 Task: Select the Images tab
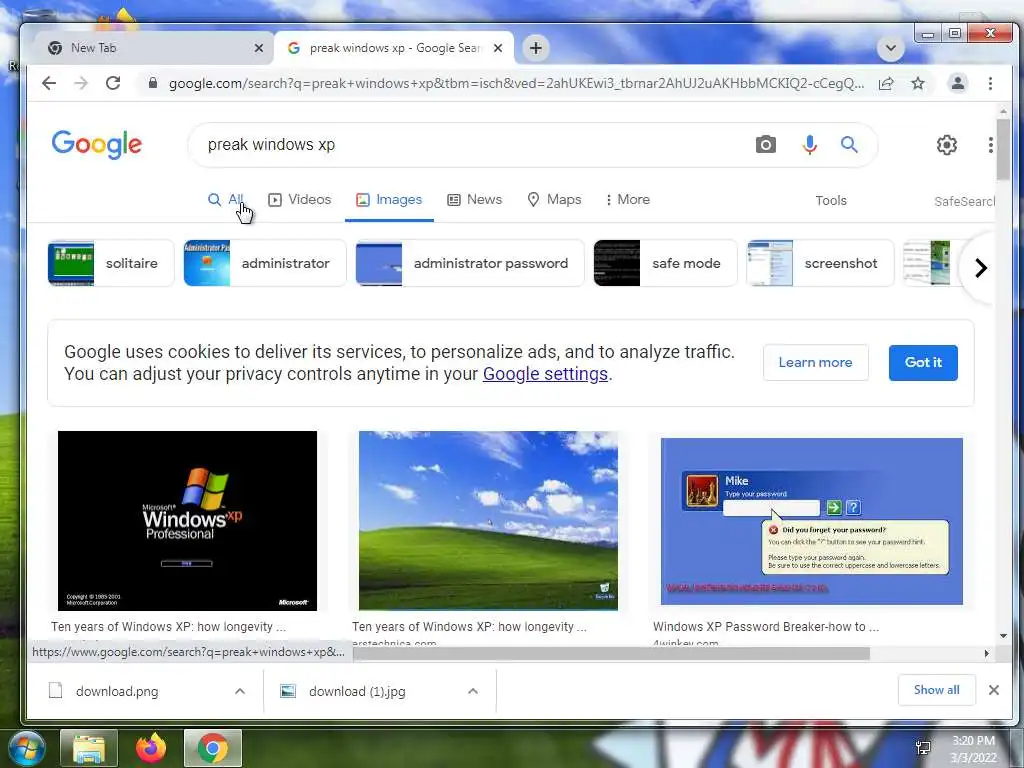389,199
